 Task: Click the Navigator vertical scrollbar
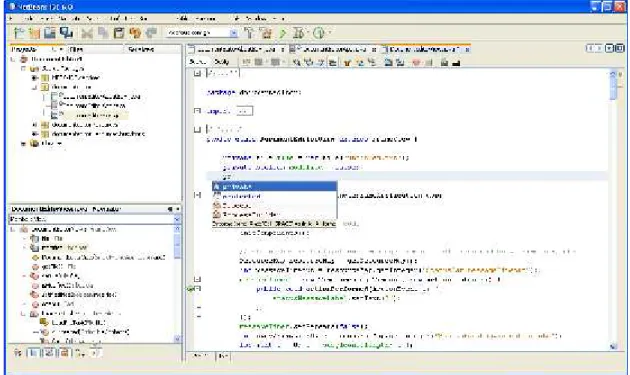(177, 284)
